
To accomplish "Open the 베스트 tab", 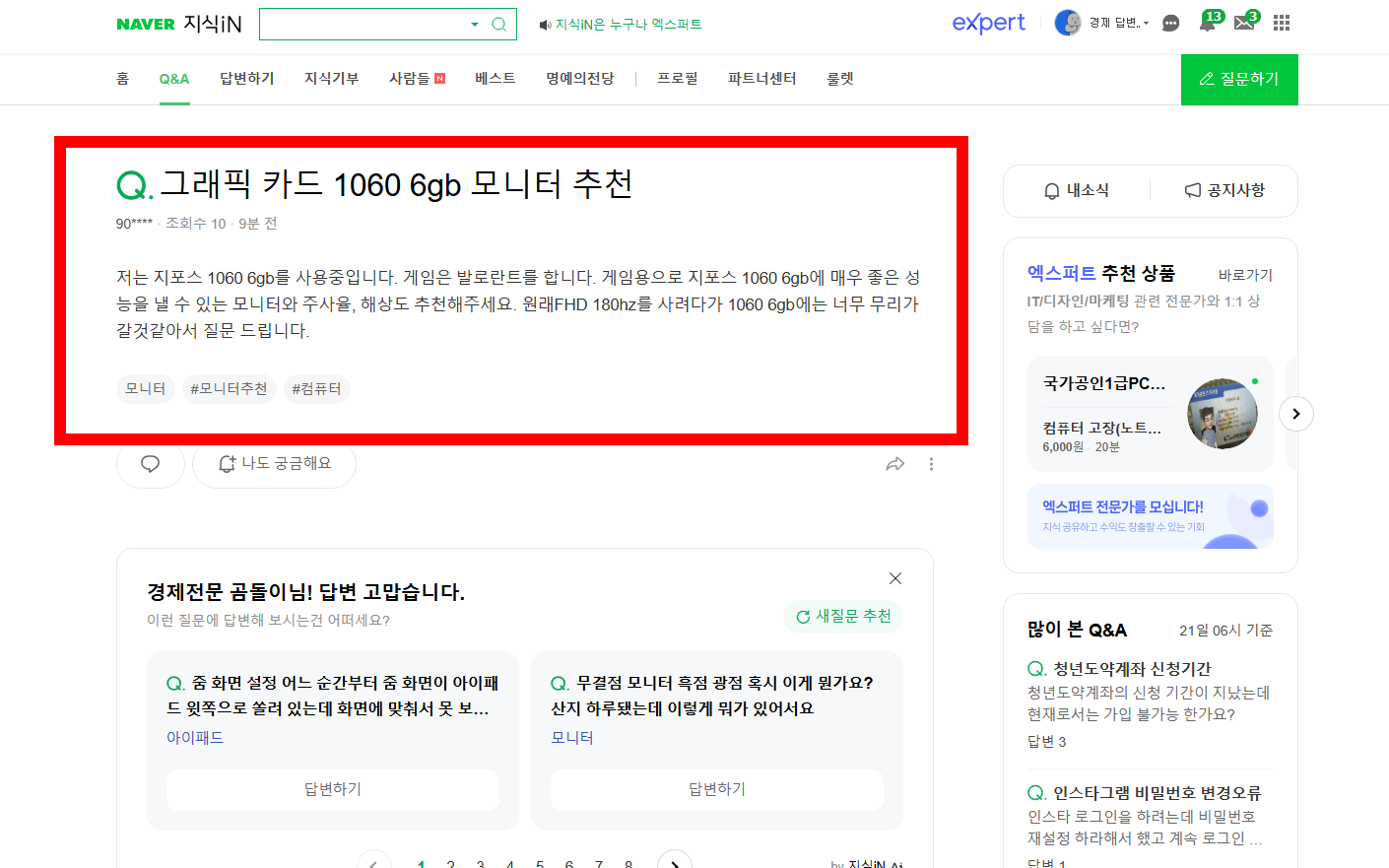I will pos(495,79).
